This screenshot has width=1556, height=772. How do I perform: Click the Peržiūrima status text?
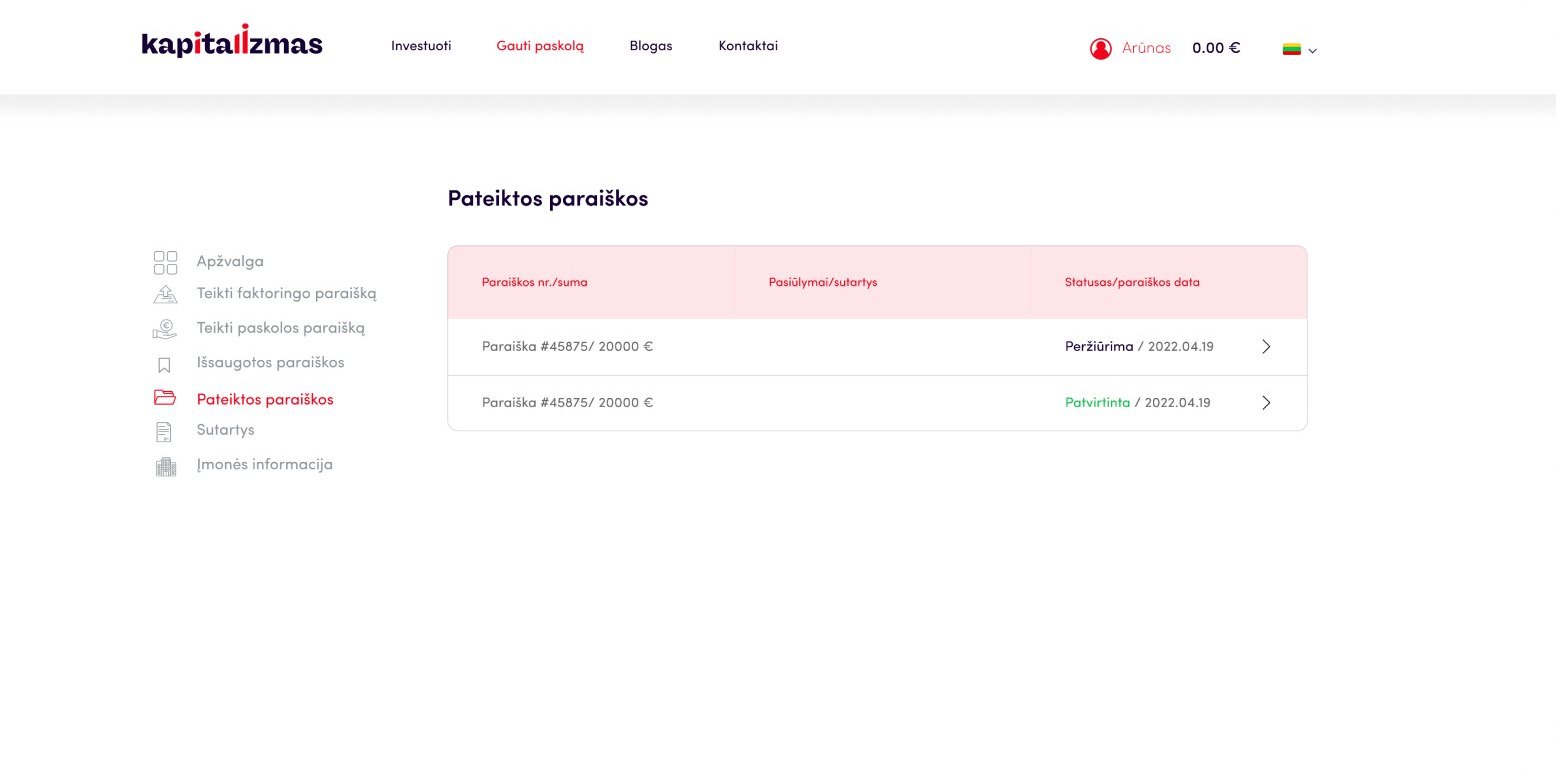pyautogui.click(x=1099, y=347)
